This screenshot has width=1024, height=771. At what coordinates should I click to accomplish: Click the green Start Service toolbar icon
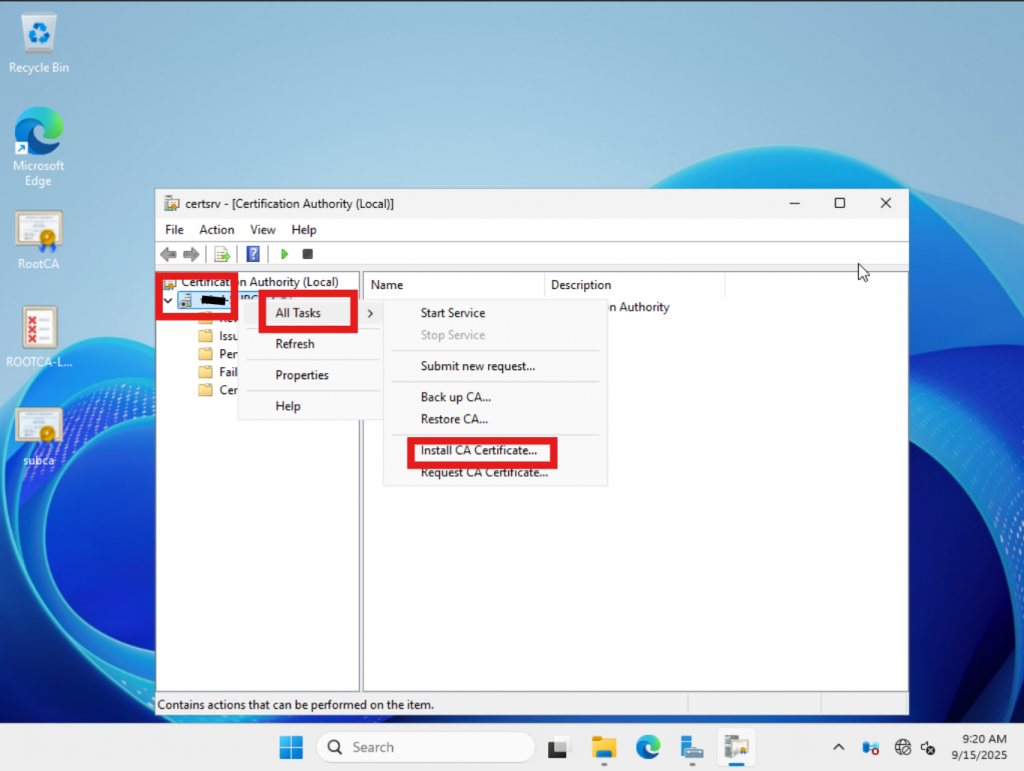click(x=284, y=255)
